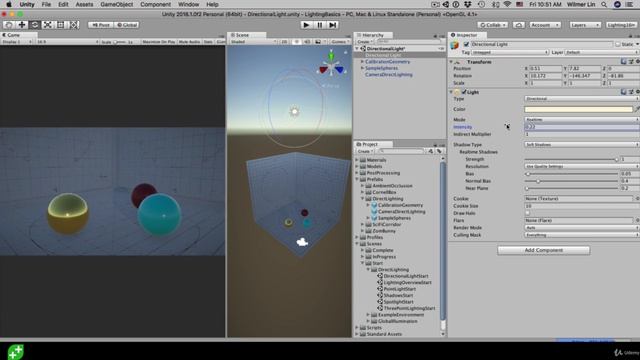This screenshot has height=360, width=640.
Task: Click the cloud Services icon
Action: pyautogui.click(x=519, y=25)
